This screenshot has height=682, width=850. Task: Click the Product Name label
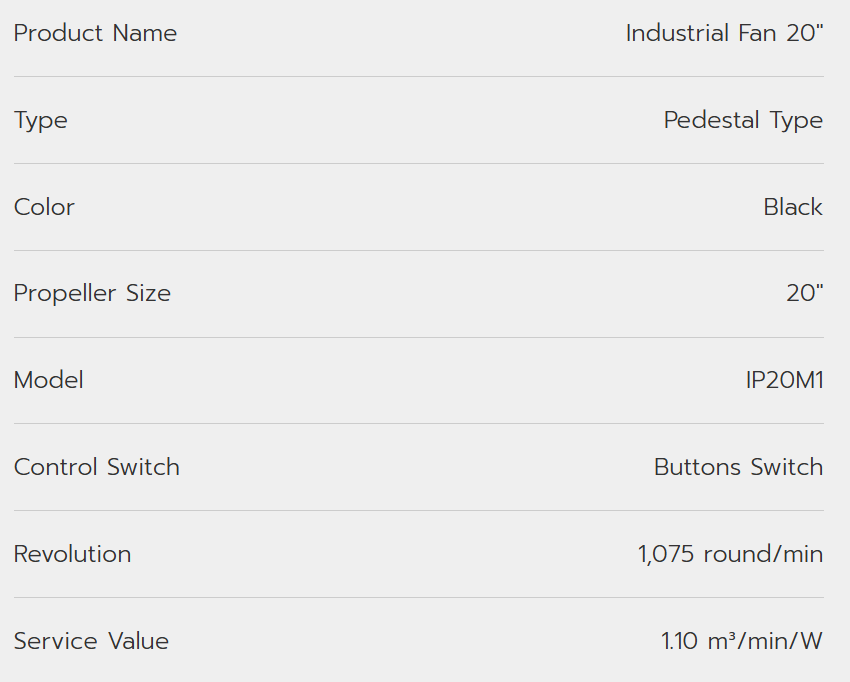(95, 33)
